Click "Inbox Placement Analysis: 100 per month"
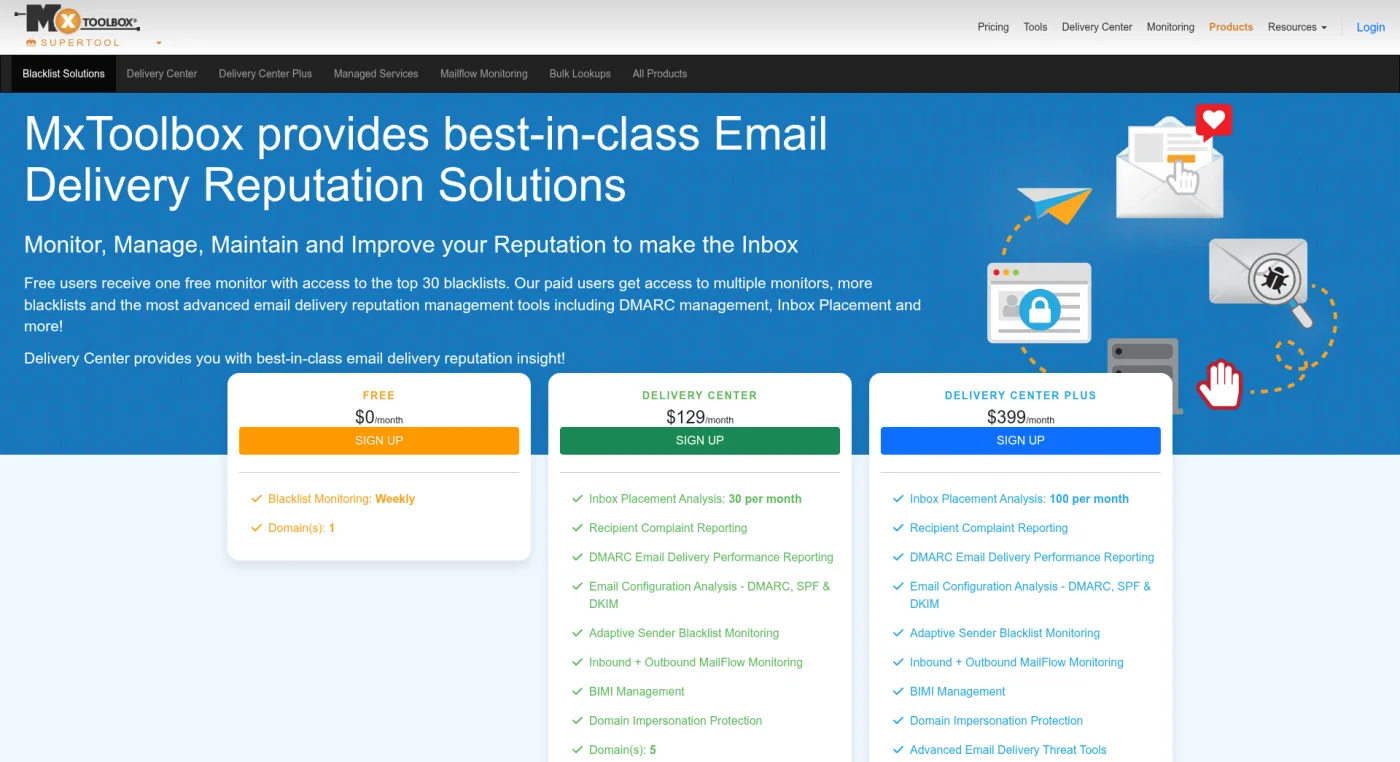 [1019, 499]
